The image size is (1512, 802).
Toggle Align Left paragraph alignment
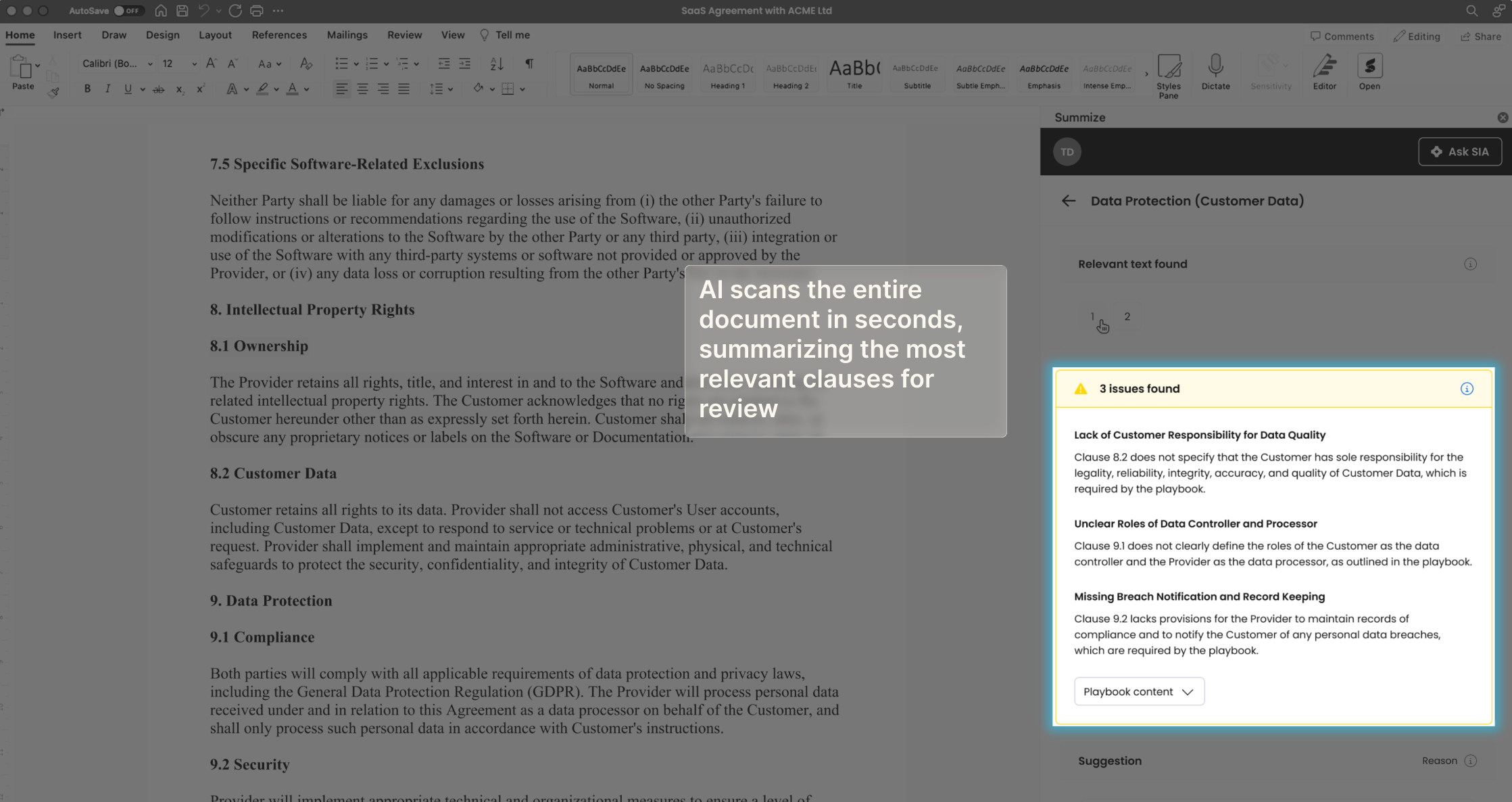point(342,89)
